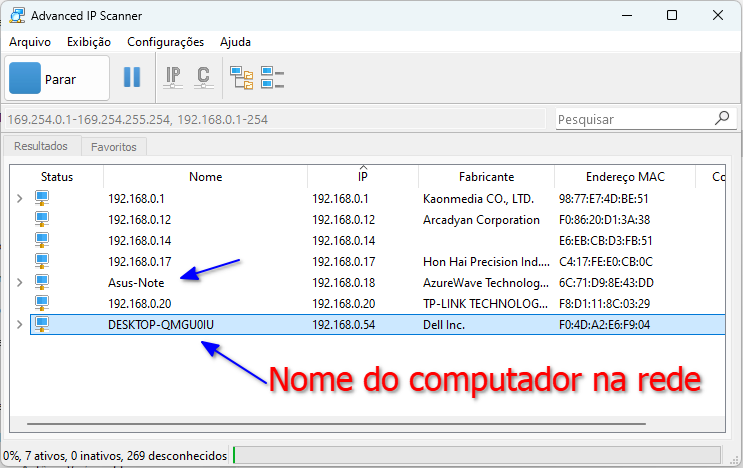743x468 pixels.
Task: Click MAC address F0:86:20:D1:3A:38
Action: [604, 220]
